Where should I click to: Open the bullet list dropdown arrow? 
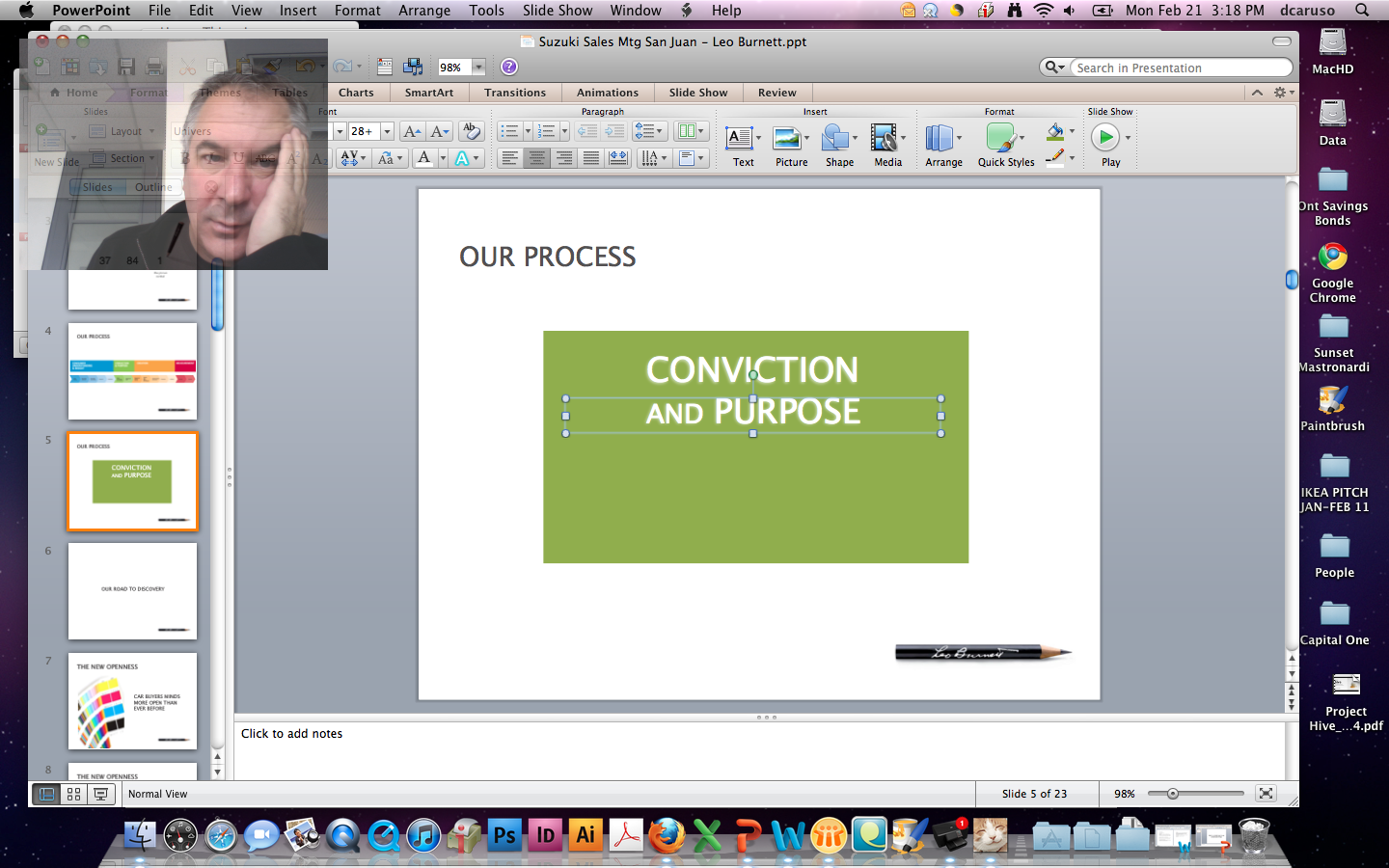pos(528,131)
